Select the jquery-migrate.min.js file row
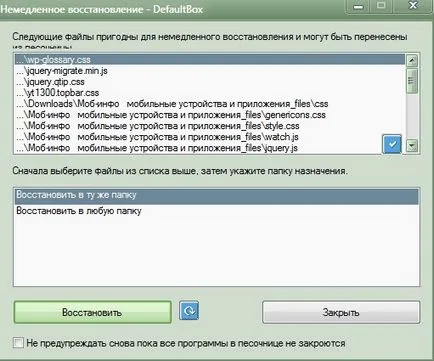The image size is (434, 361). [210, 71]
